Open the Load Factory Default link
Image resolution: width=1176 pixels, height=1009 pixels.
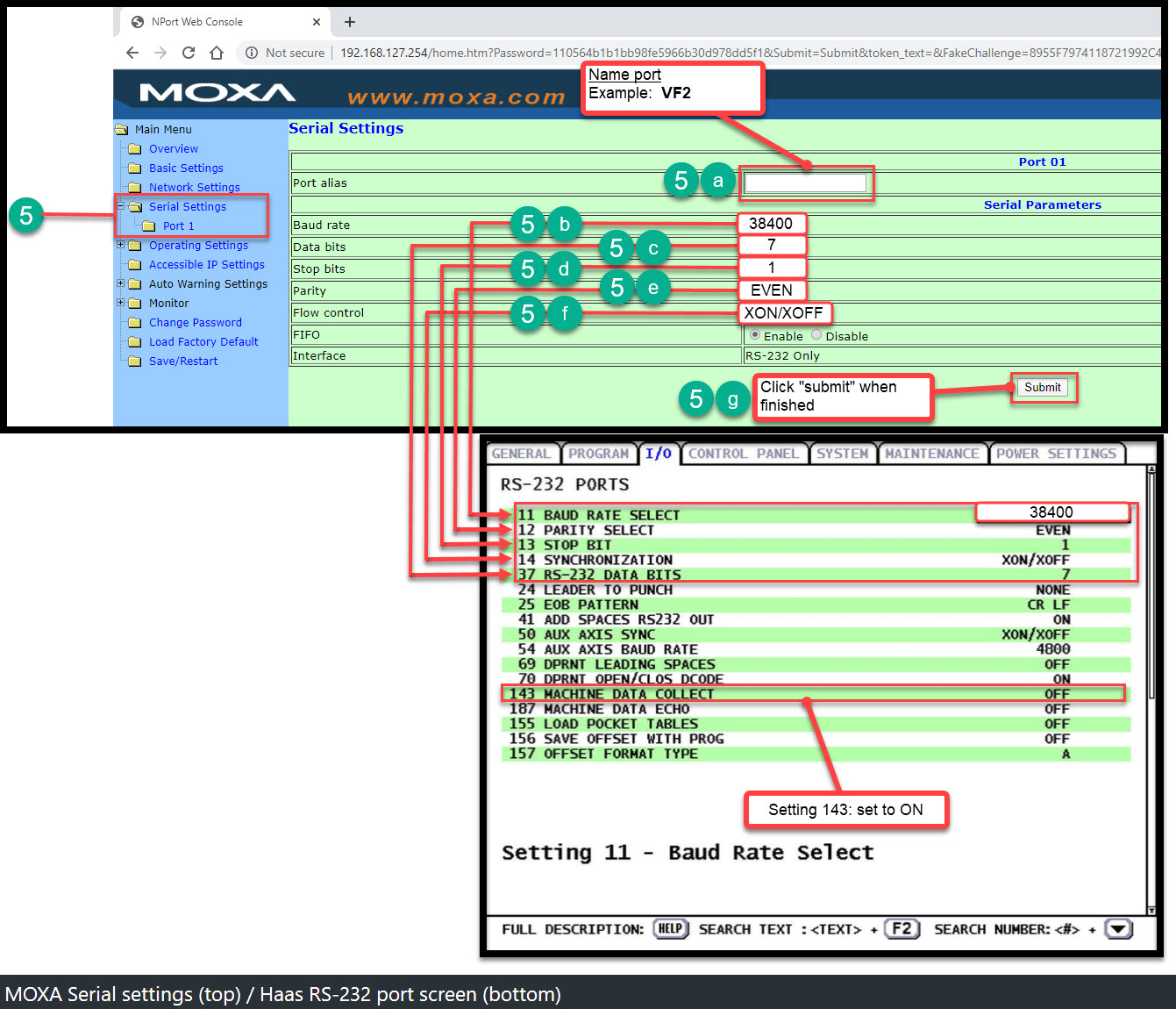[203, 342]
